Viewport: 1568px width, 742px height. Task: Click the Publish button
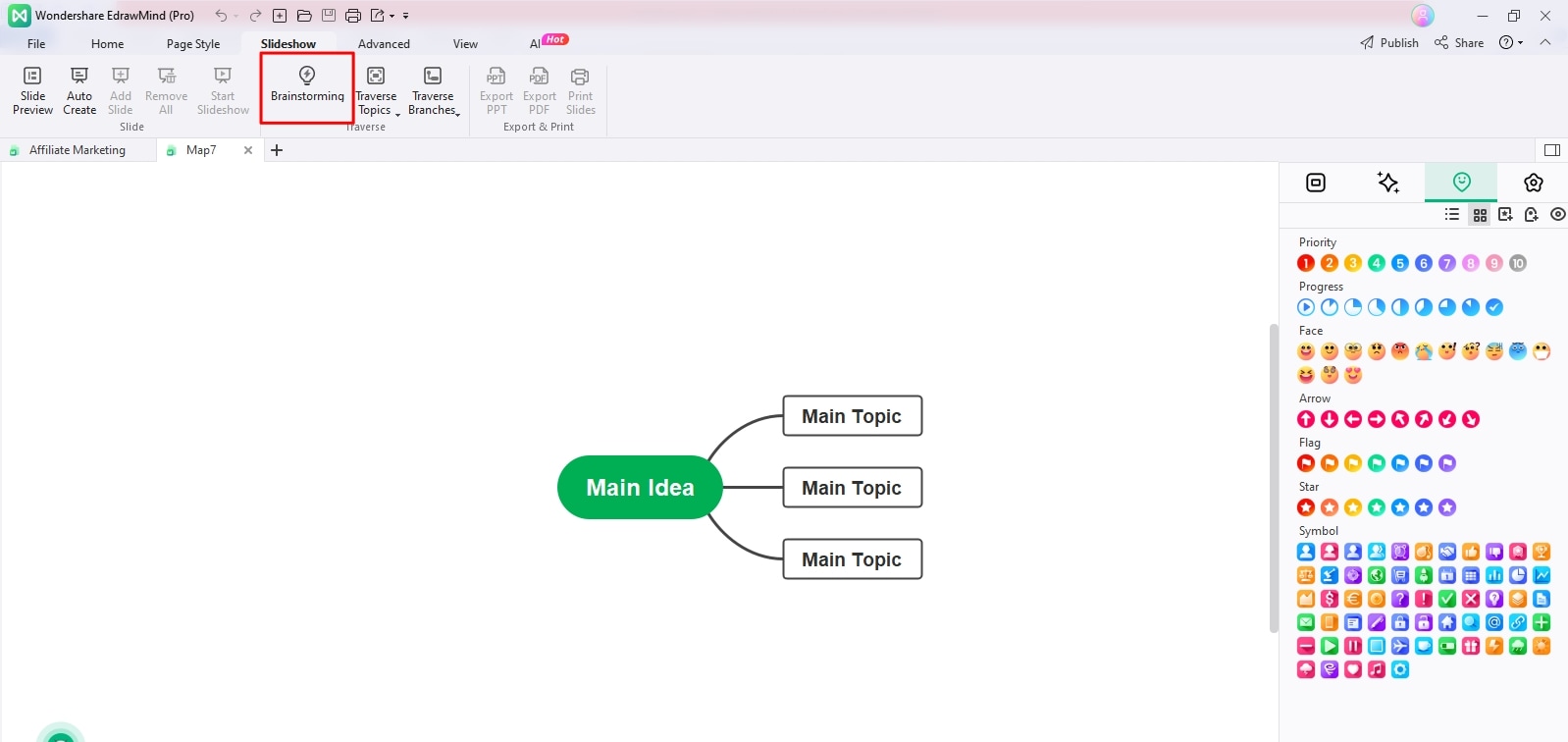click(x=1389, y=43)
